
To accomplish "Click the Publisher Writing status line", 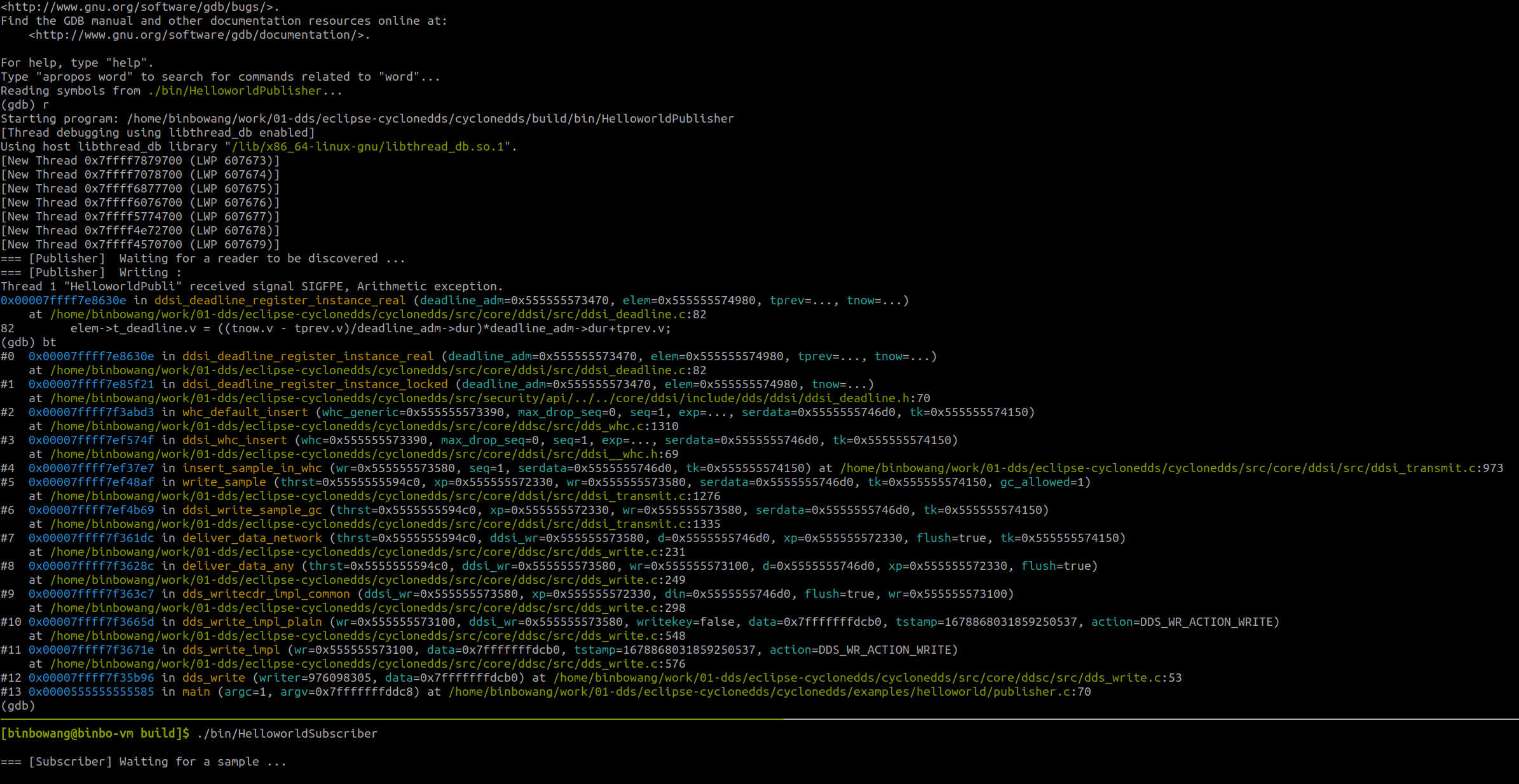I will click(x=90, y=272).
